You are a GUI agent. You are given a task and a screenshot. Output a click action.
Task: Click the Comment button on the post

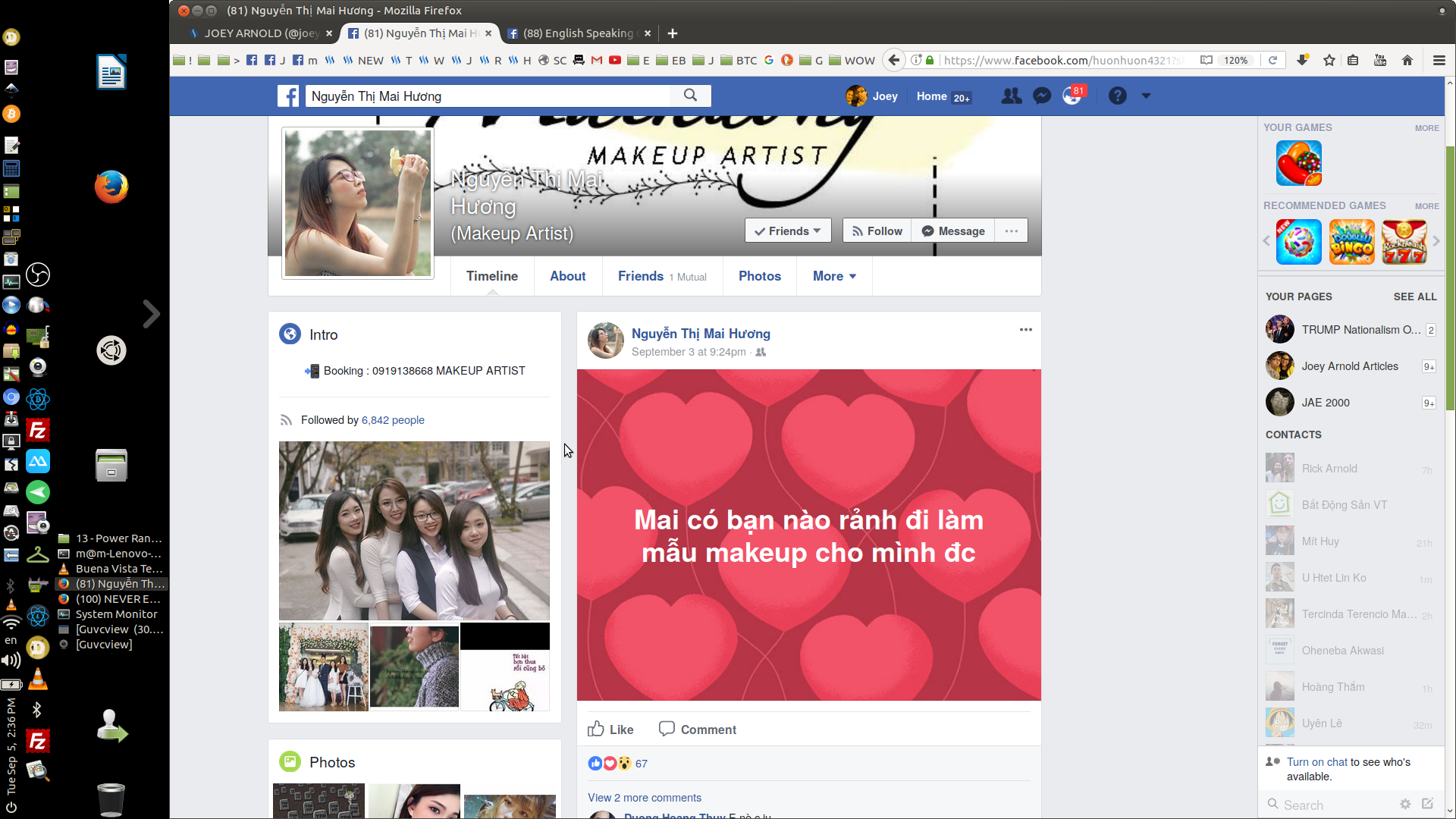[698, 730]
